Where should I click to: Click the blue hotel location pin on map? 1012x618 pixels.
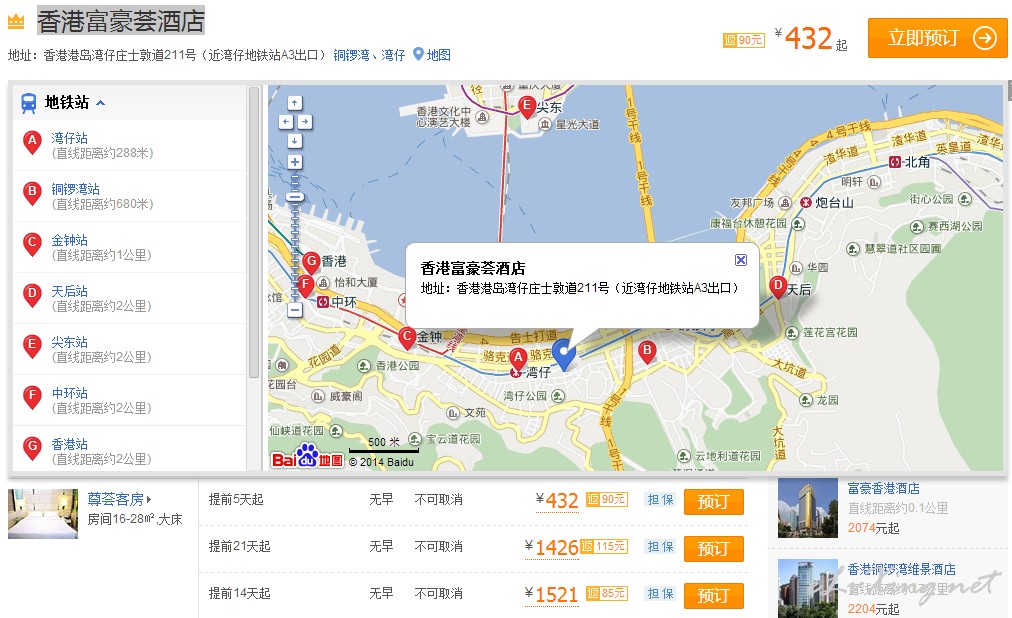(564, 354)
